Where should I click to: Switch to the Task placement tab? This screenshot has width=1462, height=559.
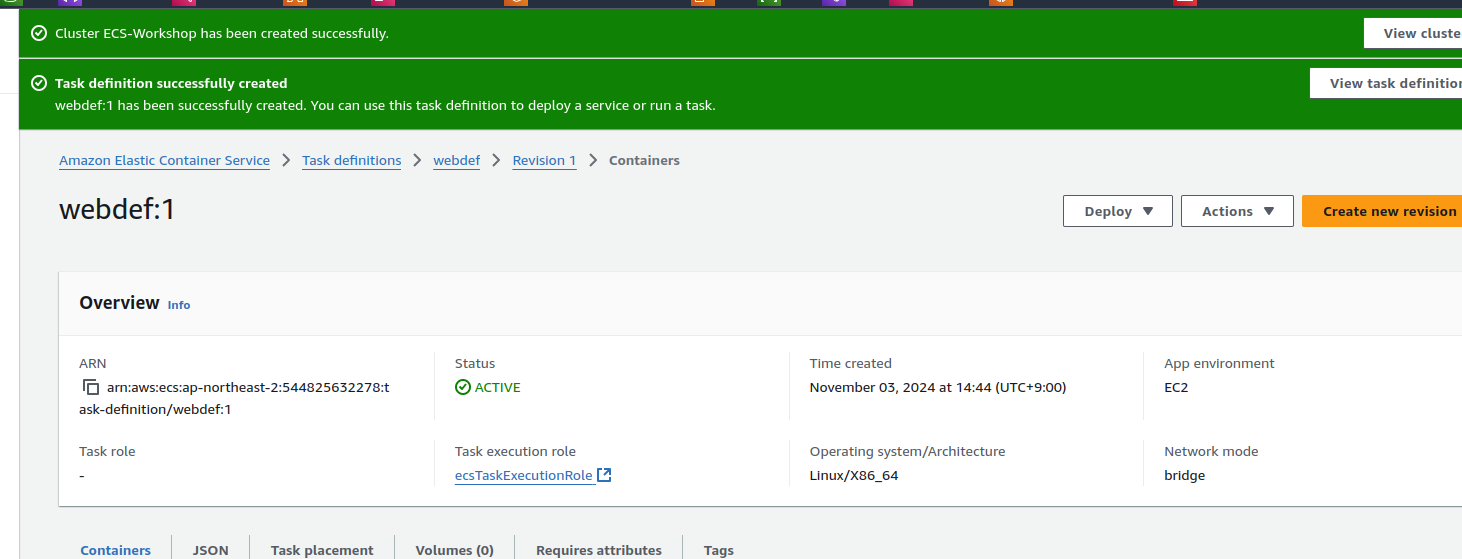(322, 550)
